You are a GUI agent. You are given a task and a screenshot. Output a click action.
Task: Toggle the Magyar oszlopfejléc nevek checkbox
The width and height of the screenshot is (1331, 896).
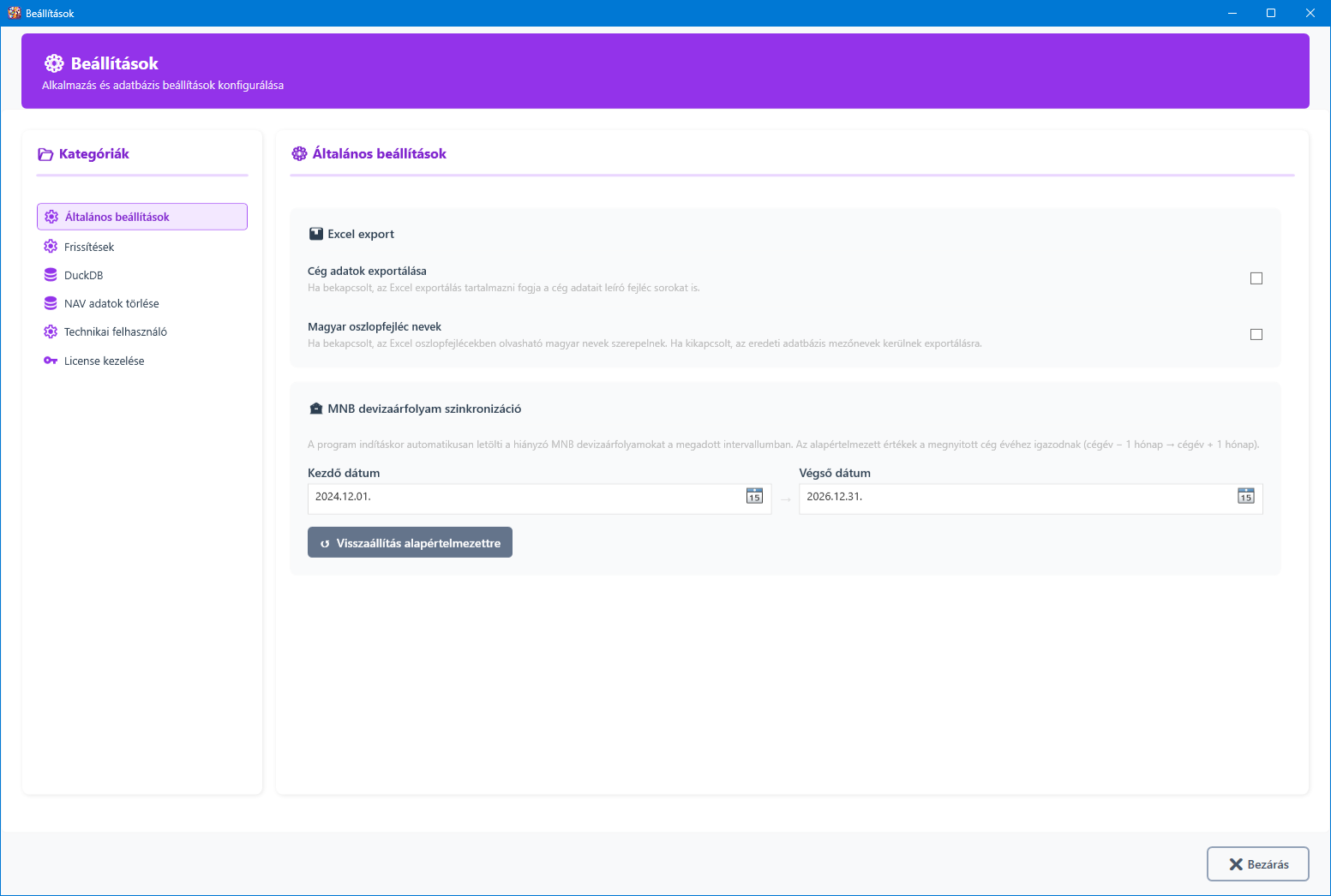click(1256, 335)
